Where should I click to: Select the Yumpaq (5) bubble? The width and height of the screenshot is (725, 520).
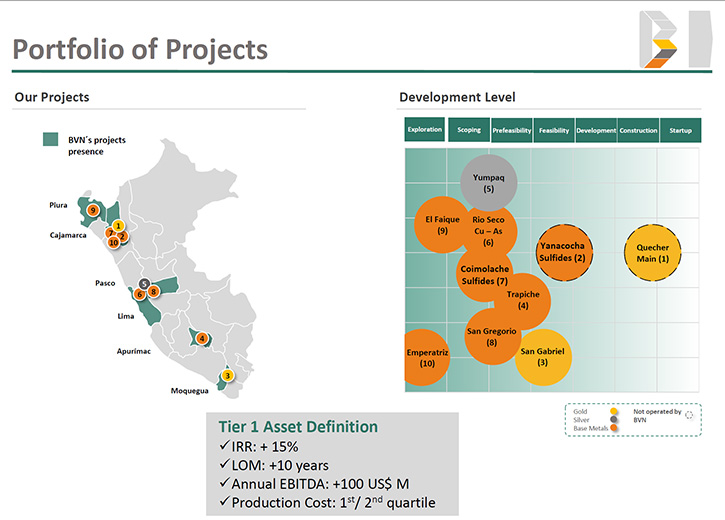coord(489,183)
